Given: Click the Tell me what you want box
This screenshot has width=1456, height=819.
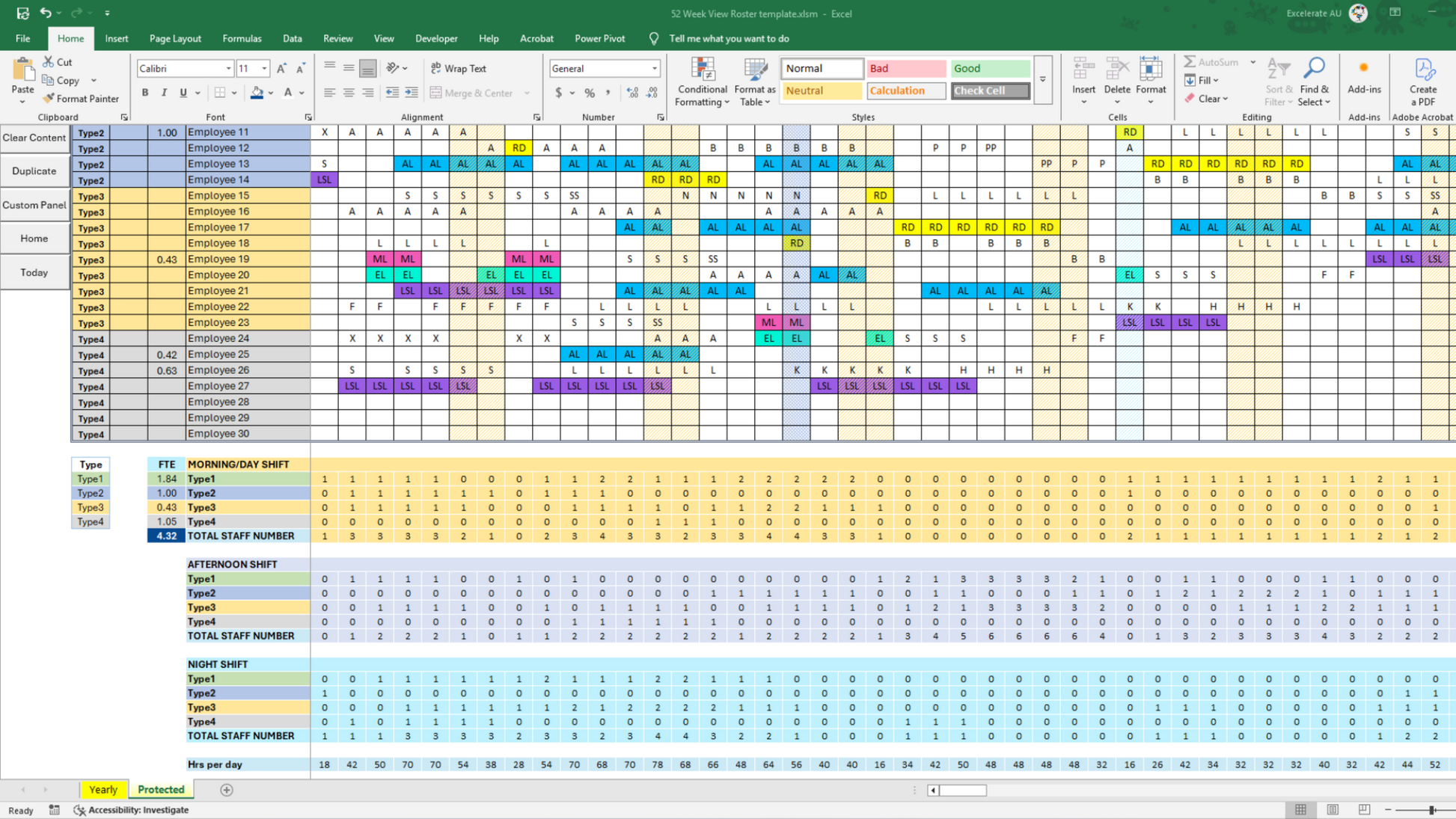Looking at the screenshot, I should tap(729, 38).
